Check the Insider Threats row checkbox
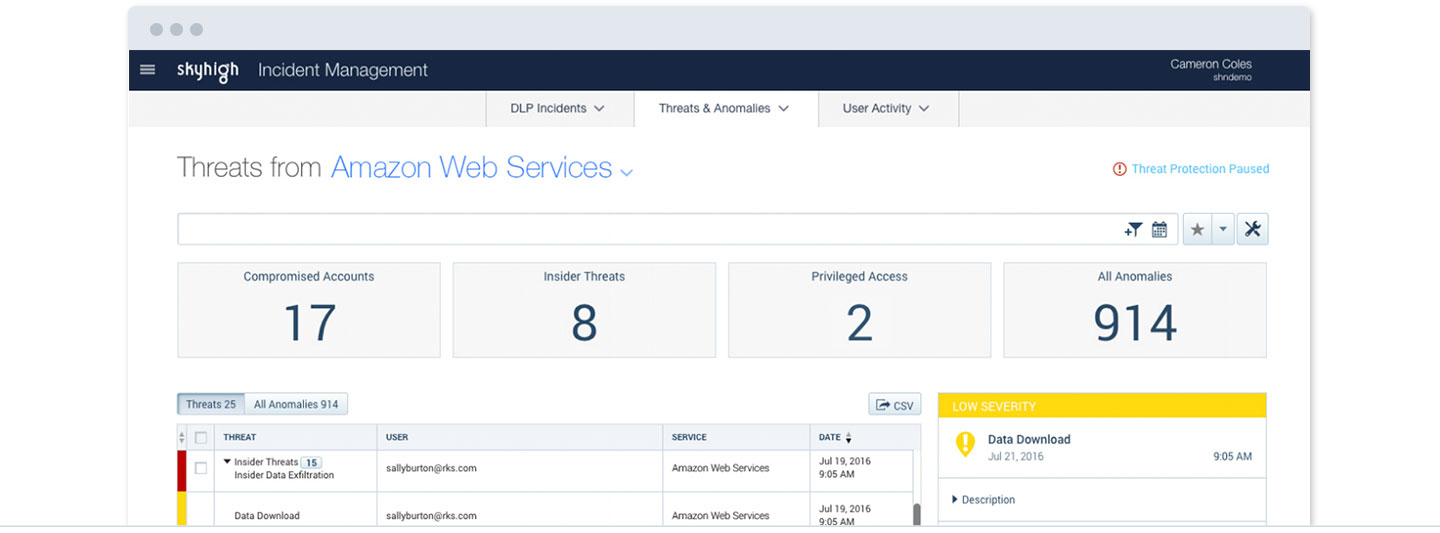The width and height of the screenshot is (1440, 533). click(x=201, y=468)
